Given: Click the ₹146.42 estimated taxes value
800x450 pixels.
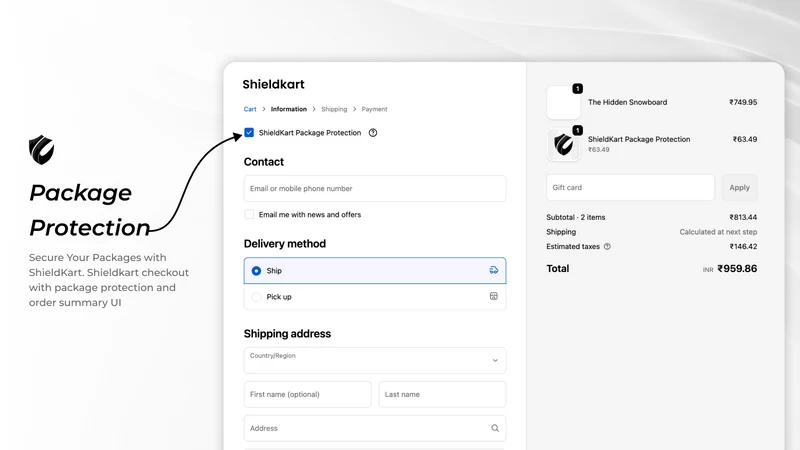Looking at the screenshot, I should coord(743,246).
